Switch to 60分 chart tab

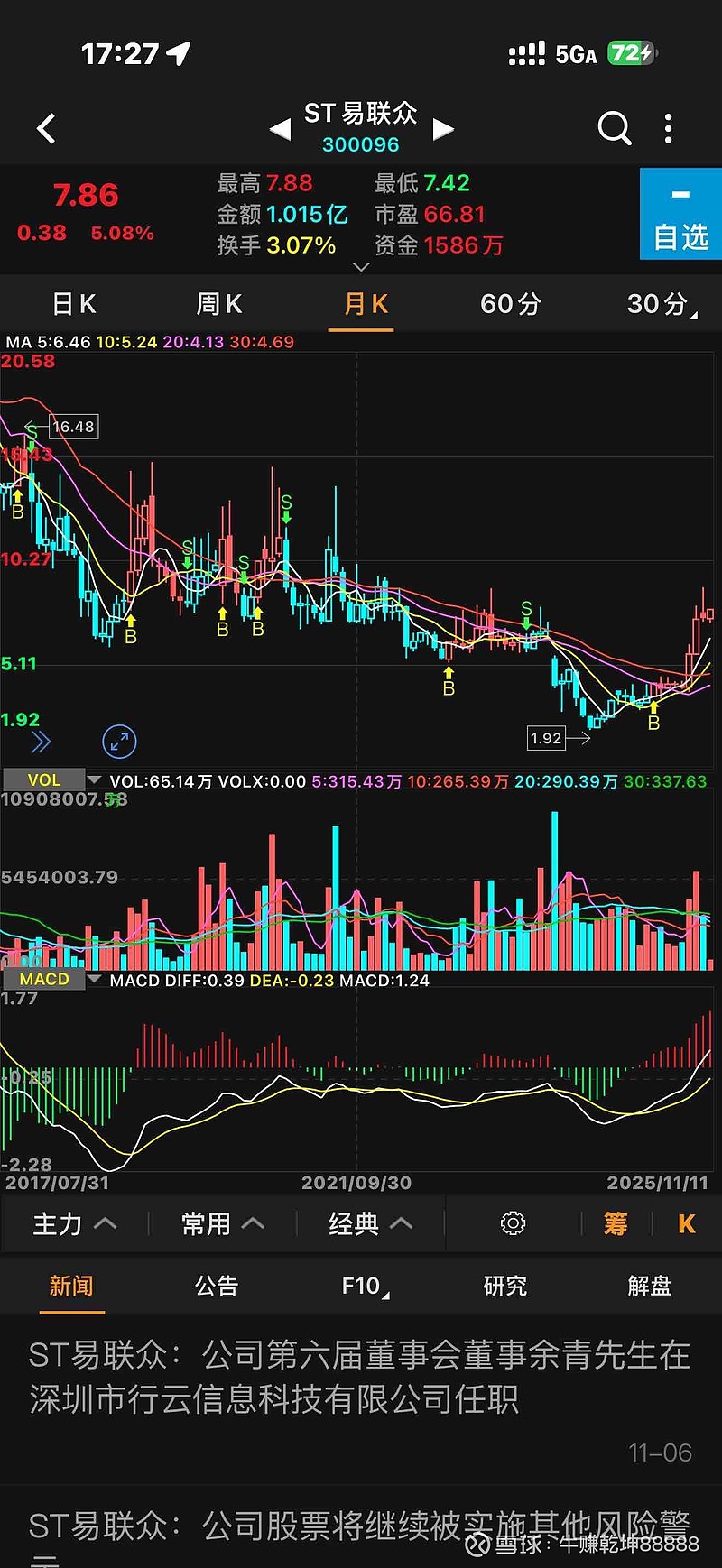click(x=510, y=304)
